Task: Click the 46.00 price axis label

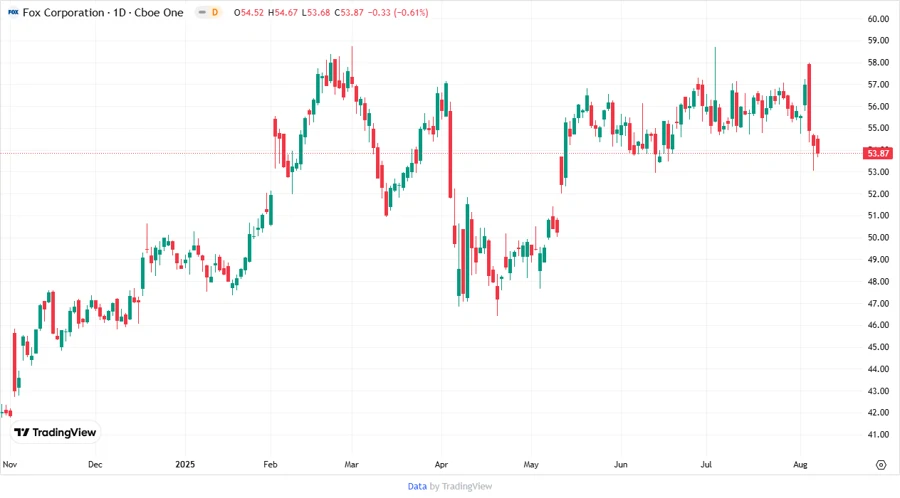Action: point(878,325)
